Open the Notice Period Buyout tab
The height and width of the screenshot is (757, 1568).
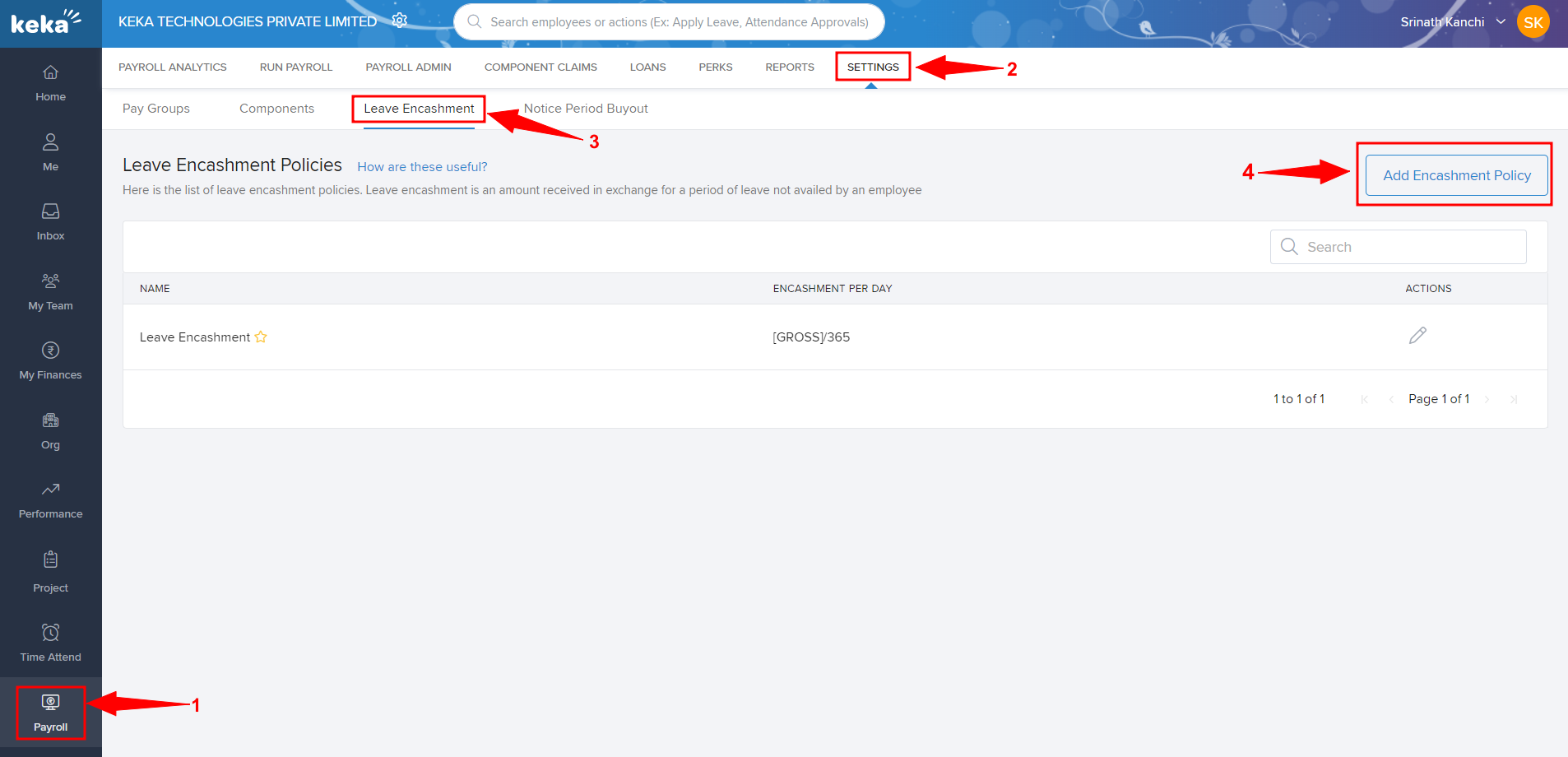tap(586, 108)
